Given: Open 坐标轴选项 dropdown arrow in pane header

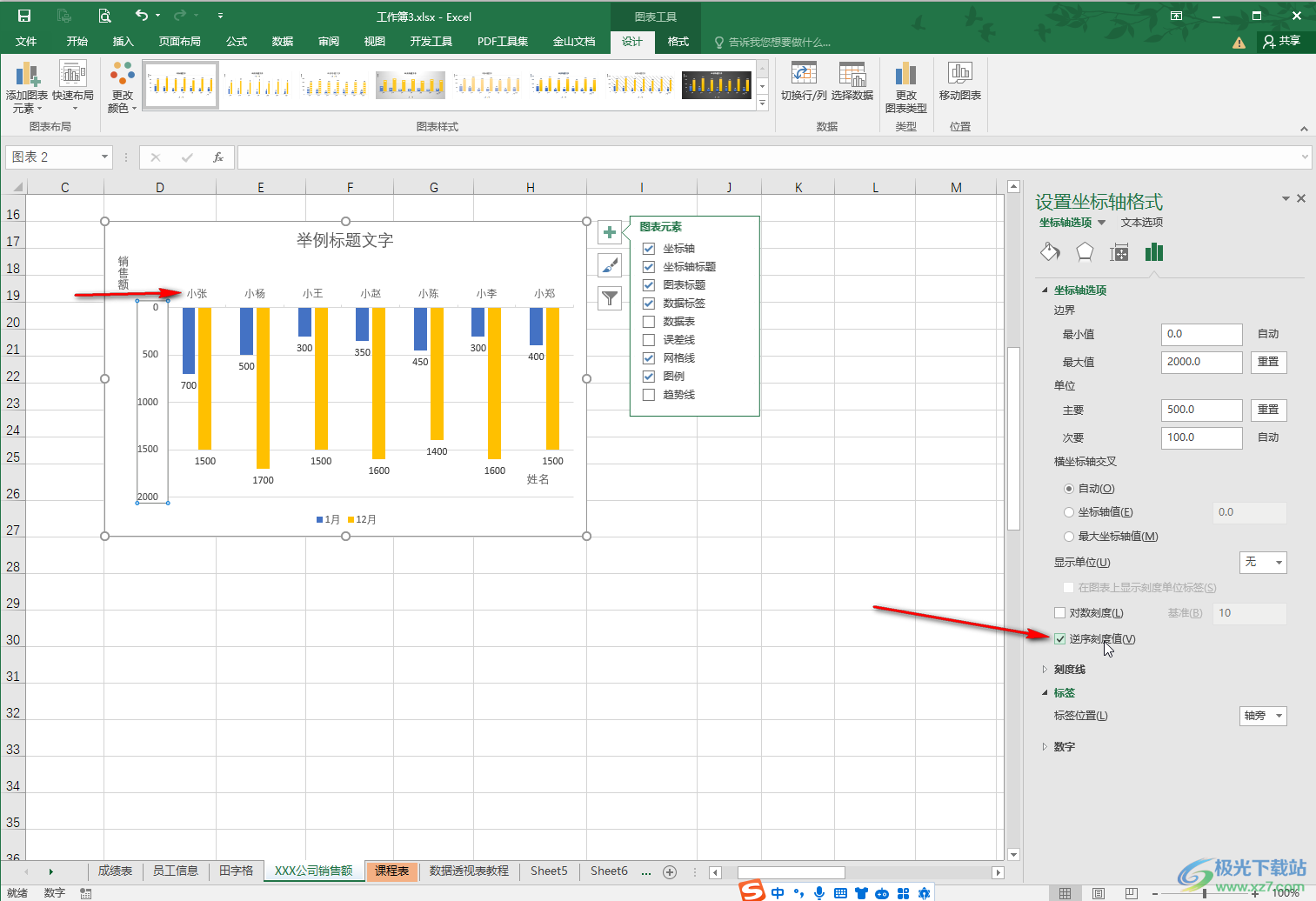Looking at the screenshot, I should [1101, 223].
